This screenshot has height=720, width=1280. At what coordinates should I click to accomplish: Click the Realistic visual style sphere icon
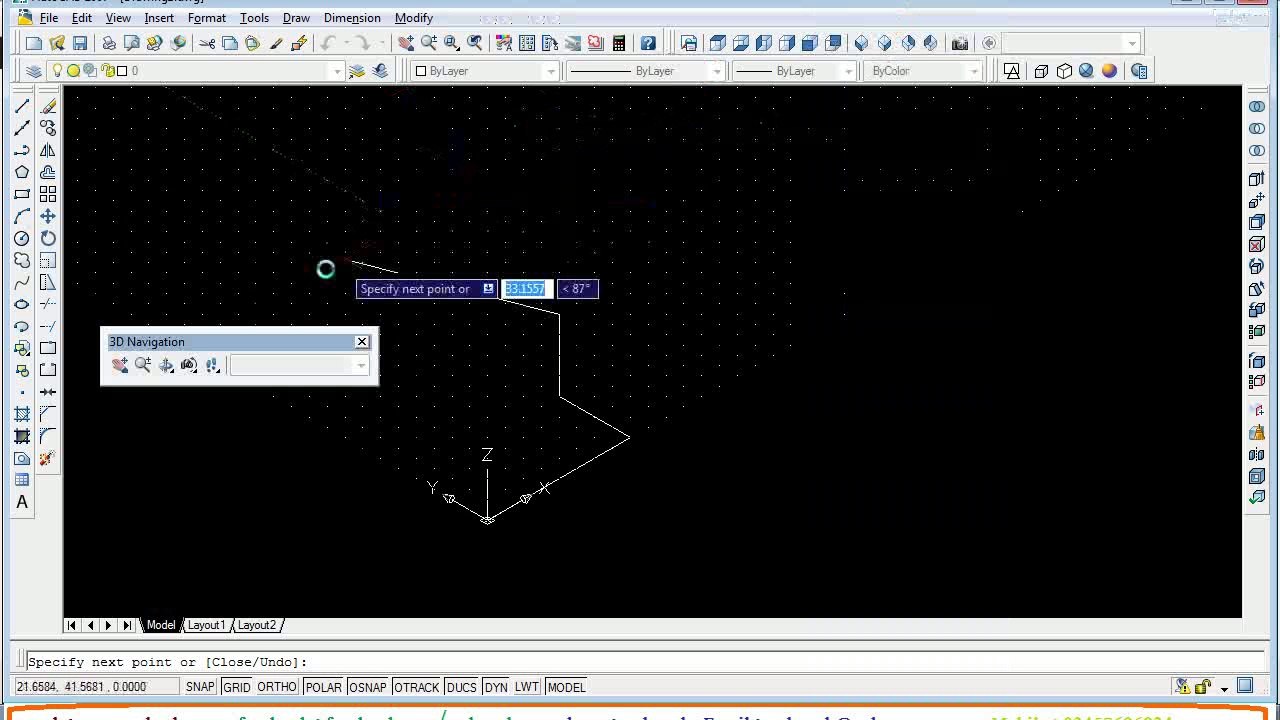click(1109, 71)
